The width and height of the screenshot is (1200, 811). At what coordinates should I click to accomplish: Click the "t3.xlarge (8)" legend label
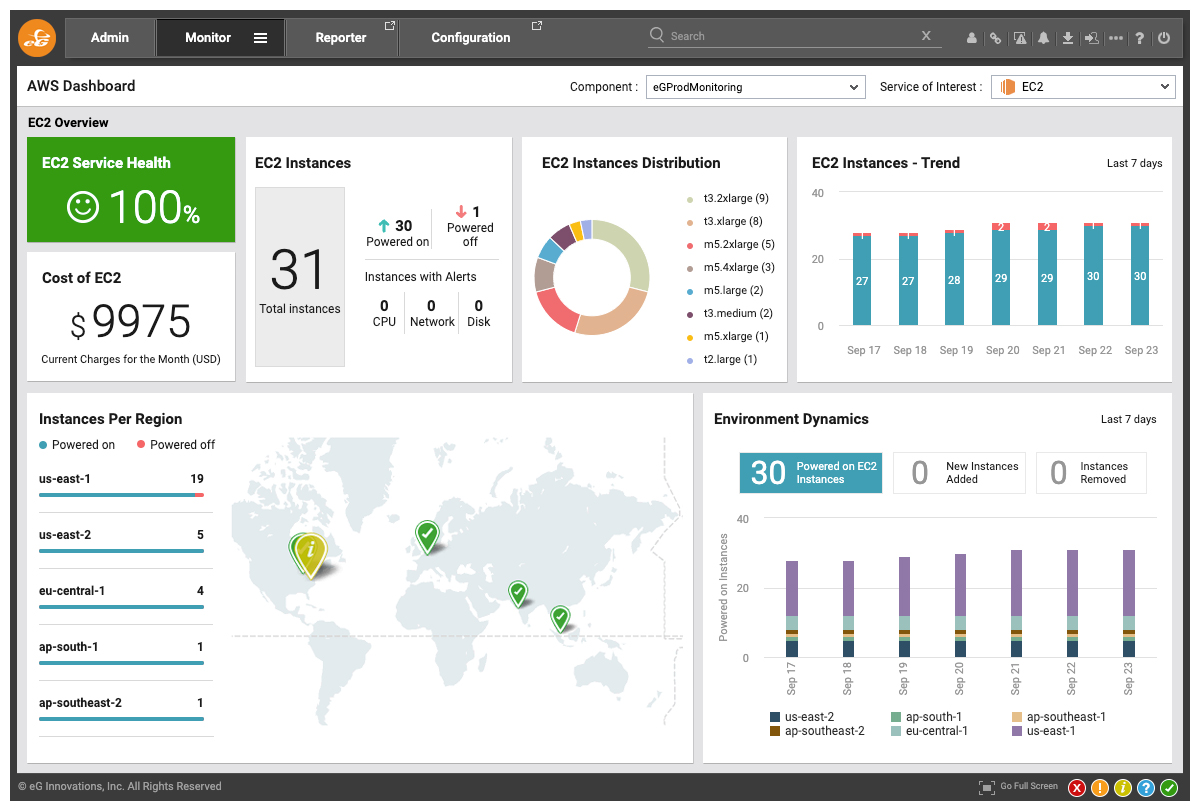coord(733,222)
